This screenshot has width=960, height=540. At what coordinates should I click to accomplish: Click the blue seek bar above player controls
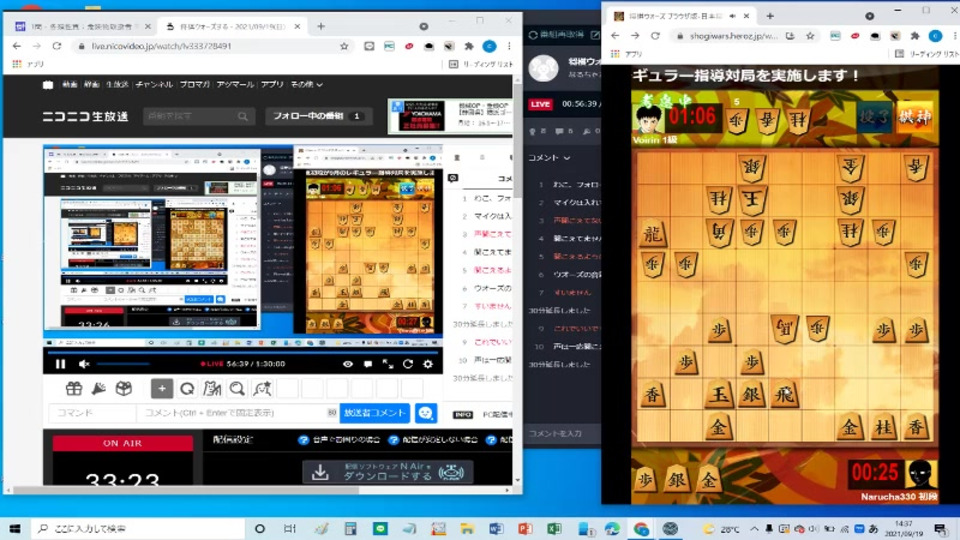242,352
